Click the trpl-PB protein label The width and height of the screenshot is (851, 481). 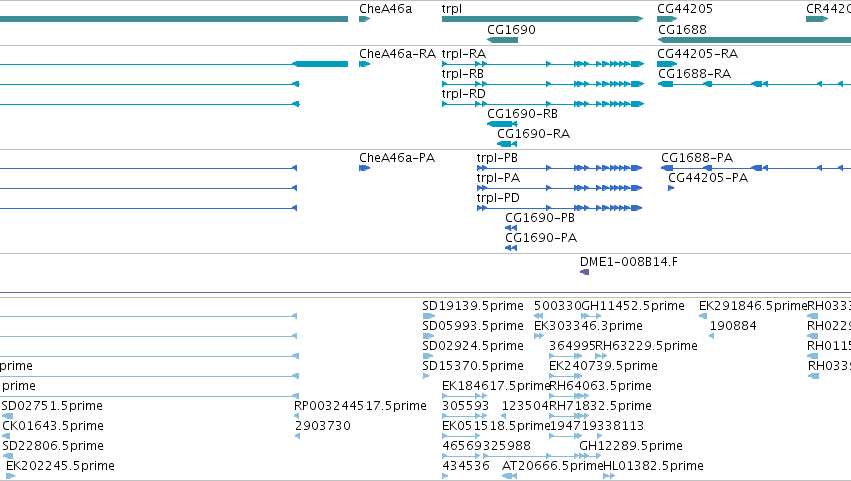[x=497, y=159]
